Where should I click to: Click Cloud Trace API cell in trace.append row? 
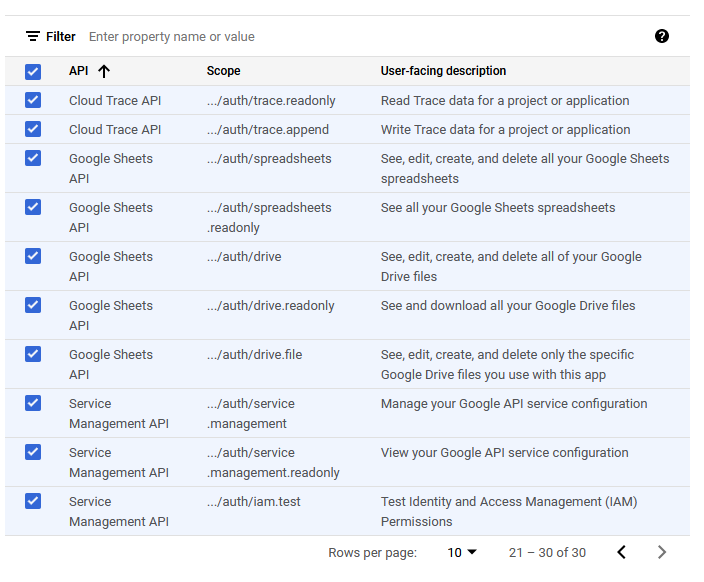[x=115, y=129]
